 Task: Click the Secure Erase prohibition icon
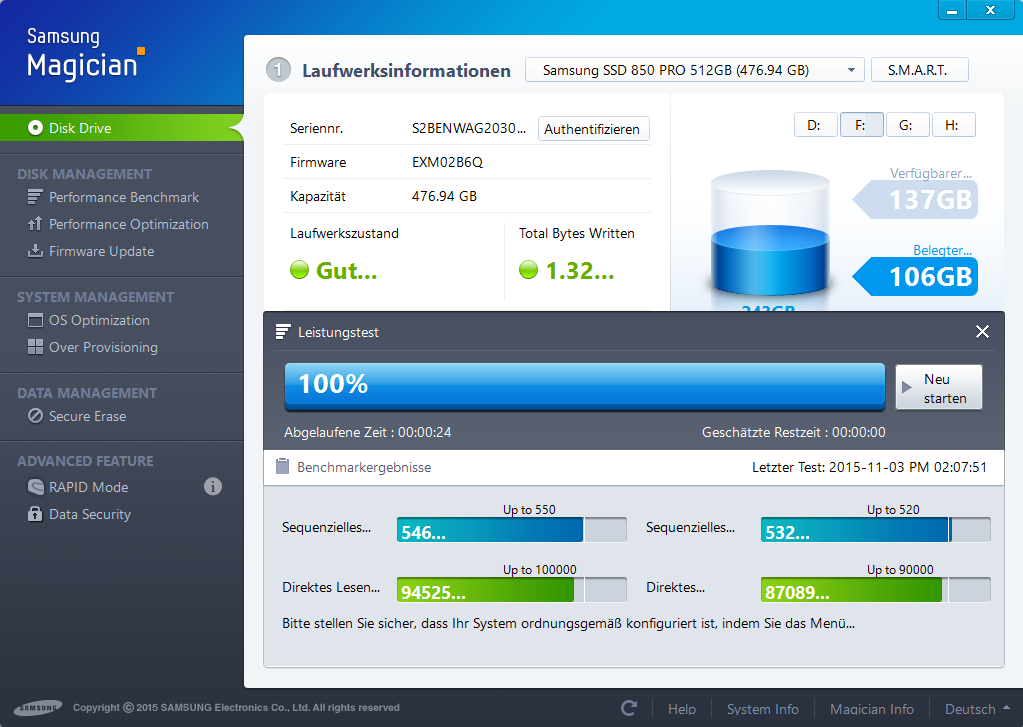click(x=35, y=416)
